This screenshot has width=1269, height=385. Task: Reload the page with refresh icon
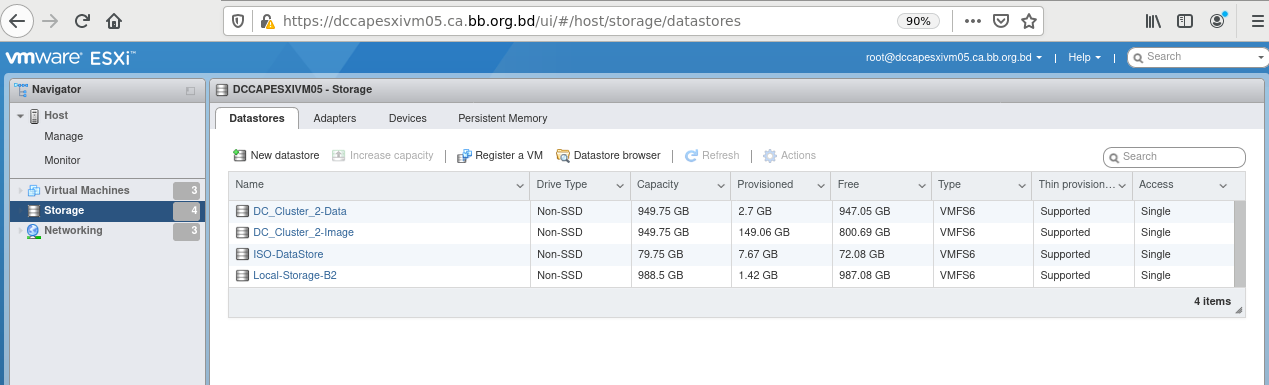click(x=83, y=20)
